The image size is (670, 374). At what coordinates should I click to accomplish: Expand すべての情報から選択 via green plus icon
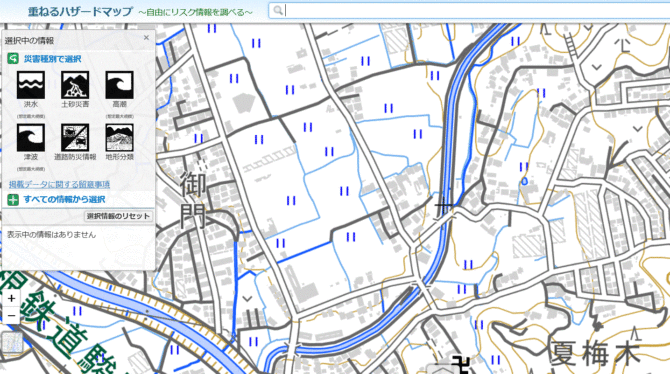click(13, 200)
